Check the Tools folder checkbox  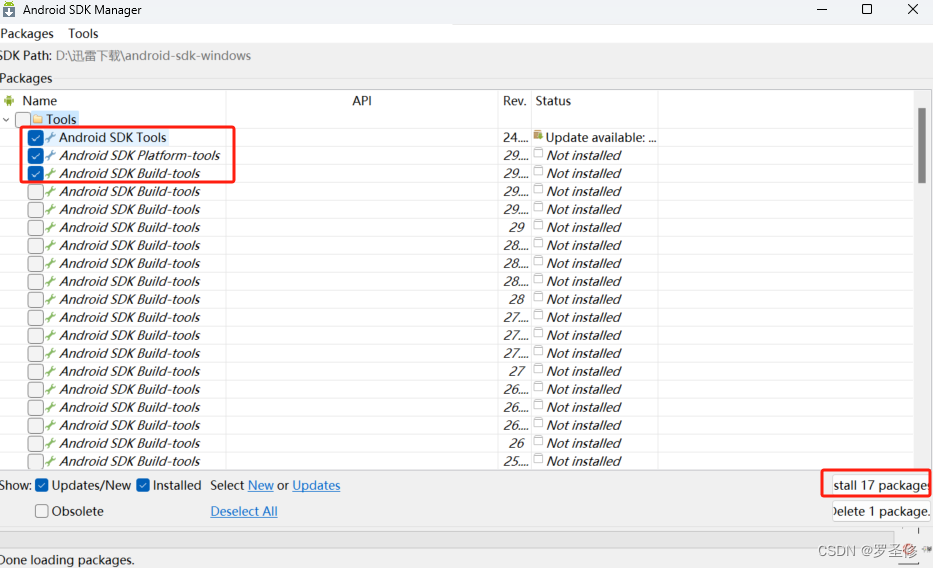click(23, 120)
